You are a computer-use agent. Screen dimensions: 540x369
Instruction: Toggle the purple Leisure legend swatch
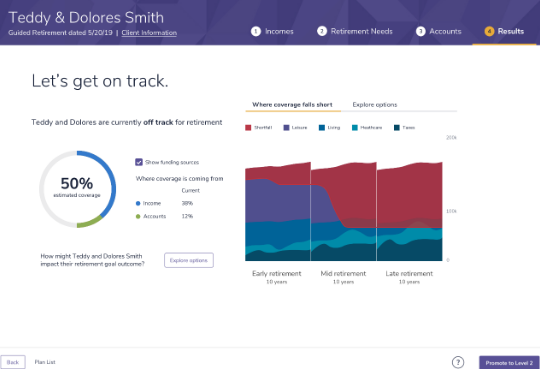(x=286, y=127)
